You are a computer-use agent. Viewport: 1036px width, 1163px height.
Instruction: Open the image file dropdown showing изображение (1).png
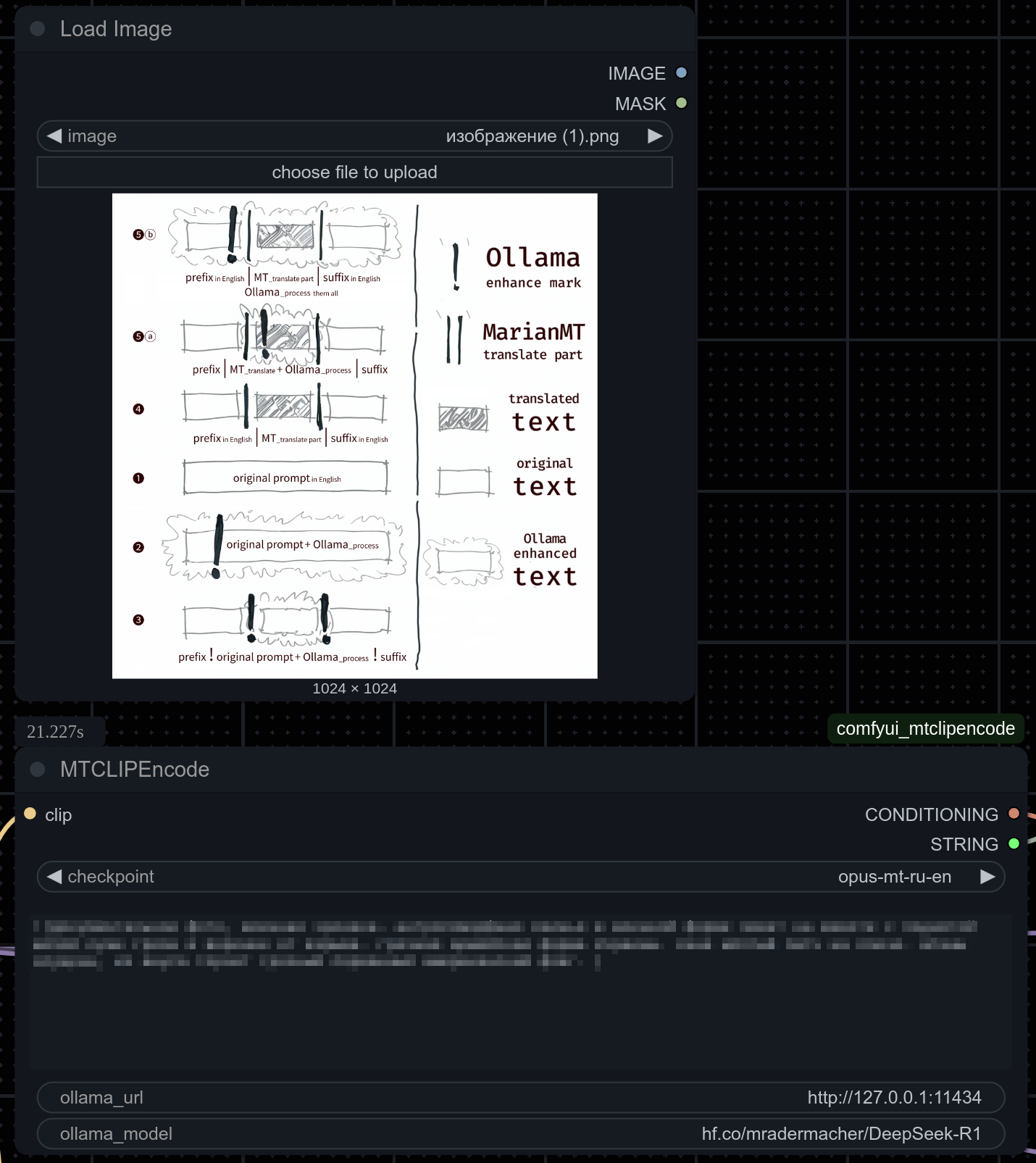click(354, 136)
